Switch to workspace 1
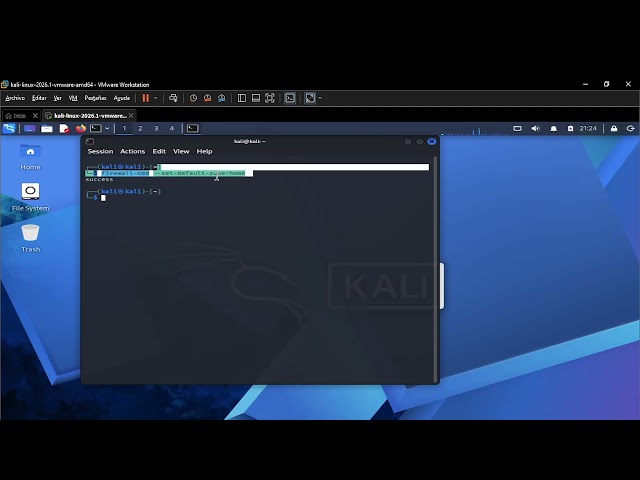The width and height of the screenshot is (640, 480). tap(124, 129)
